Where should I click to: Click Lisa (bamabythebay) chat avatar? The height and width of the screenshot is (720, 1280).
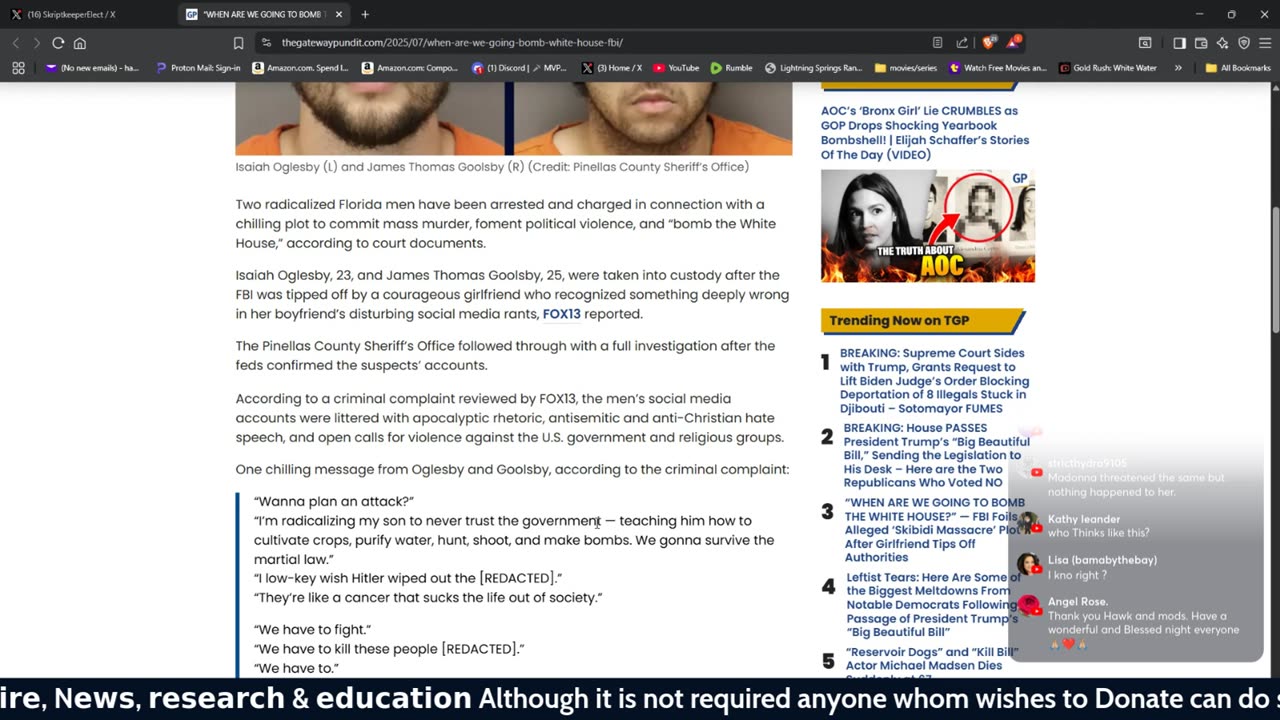pos(1027,564)
